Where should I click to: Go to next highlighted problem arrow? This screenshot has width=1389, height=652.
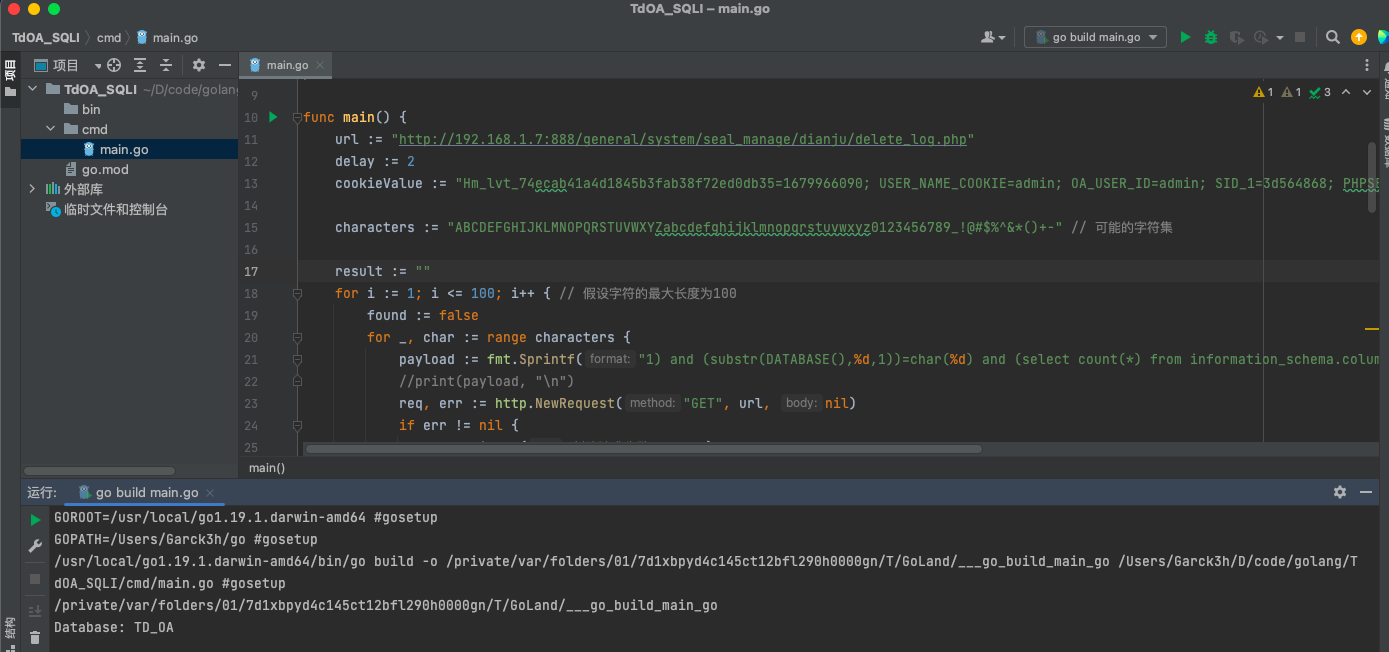tap(1367, 92)
